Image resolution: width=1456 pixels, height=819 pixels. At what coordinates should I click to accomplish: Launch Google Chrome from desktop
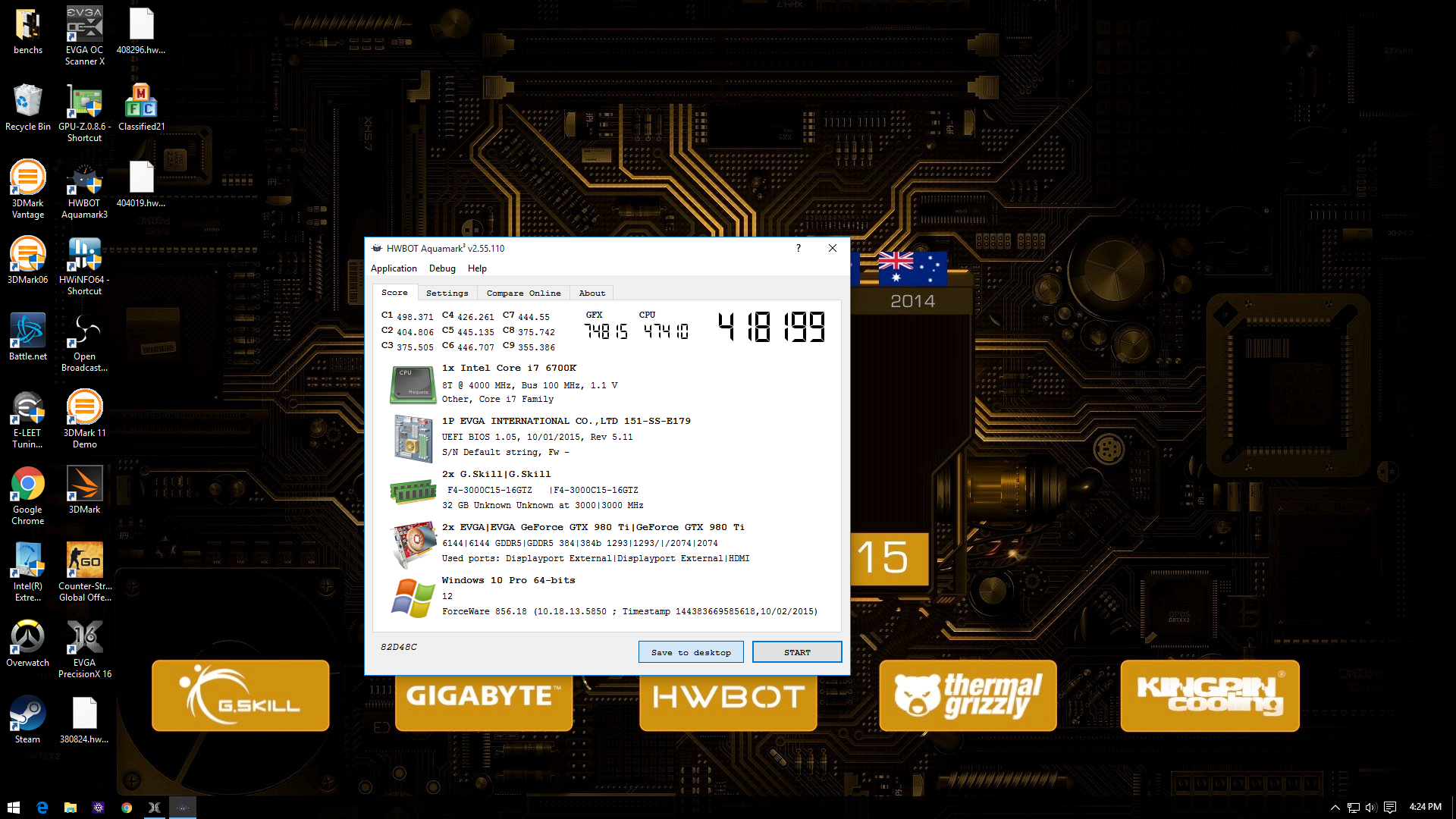(28, 496)
